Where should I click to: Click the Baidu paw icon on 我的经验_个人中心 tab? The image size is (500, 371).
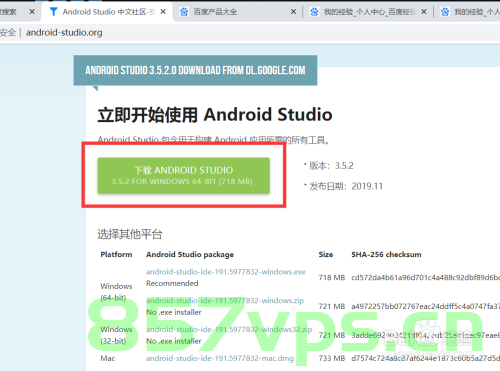point(314,12)
